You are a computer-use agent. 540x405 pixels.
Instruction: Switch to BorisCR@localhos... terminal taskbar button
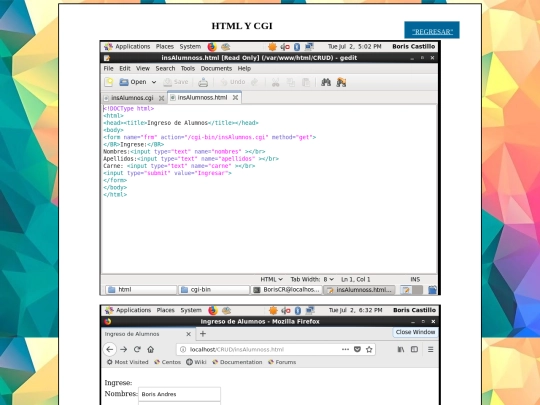pyautogui.click(x=287, y=290)
